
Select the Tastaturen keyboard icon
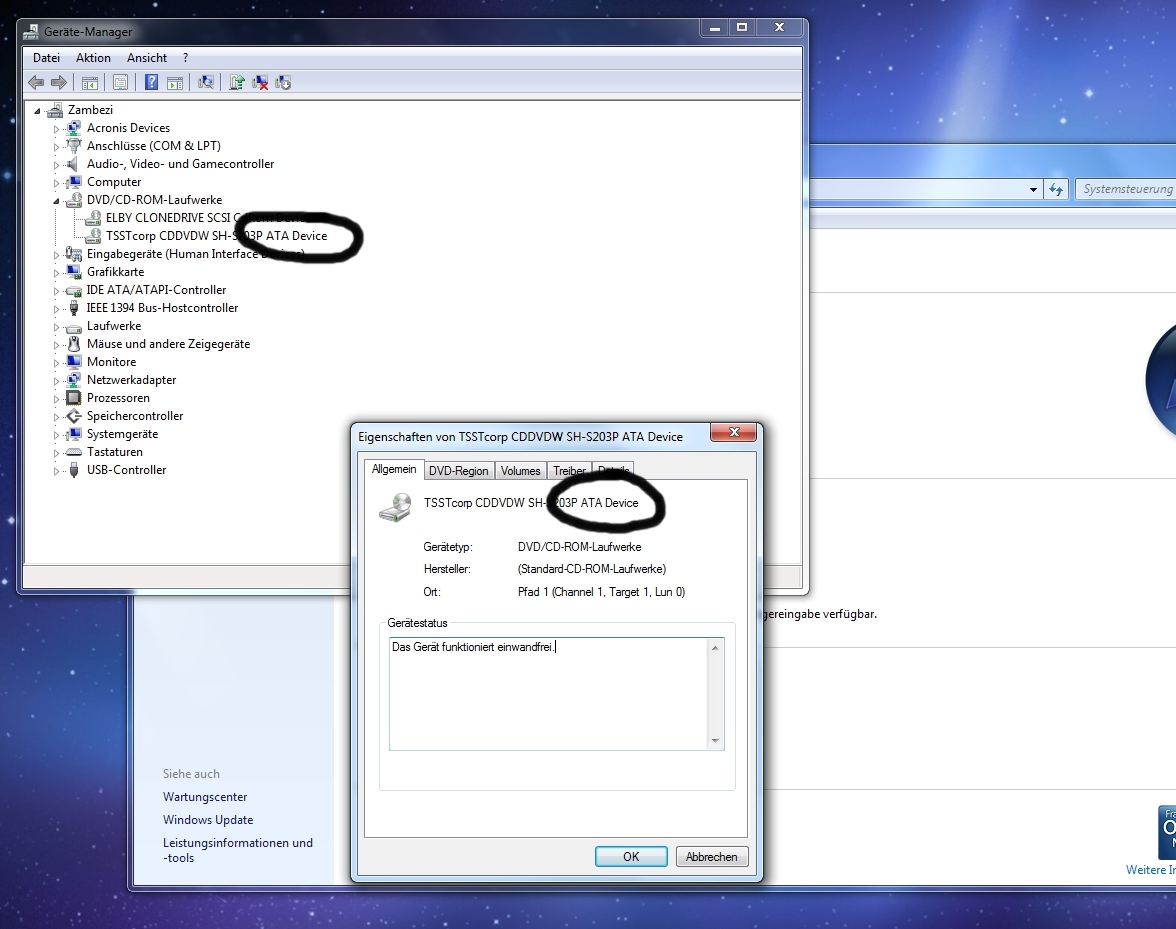[74, 452]
